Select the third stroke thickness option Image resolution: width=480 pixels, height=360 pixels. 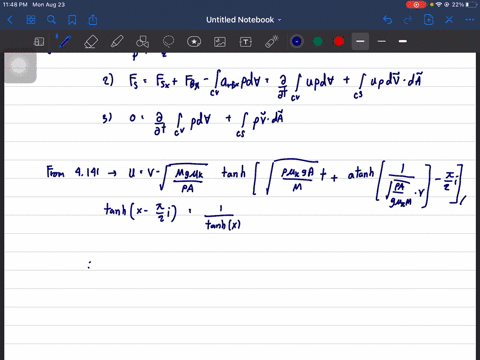coord(403,41)
